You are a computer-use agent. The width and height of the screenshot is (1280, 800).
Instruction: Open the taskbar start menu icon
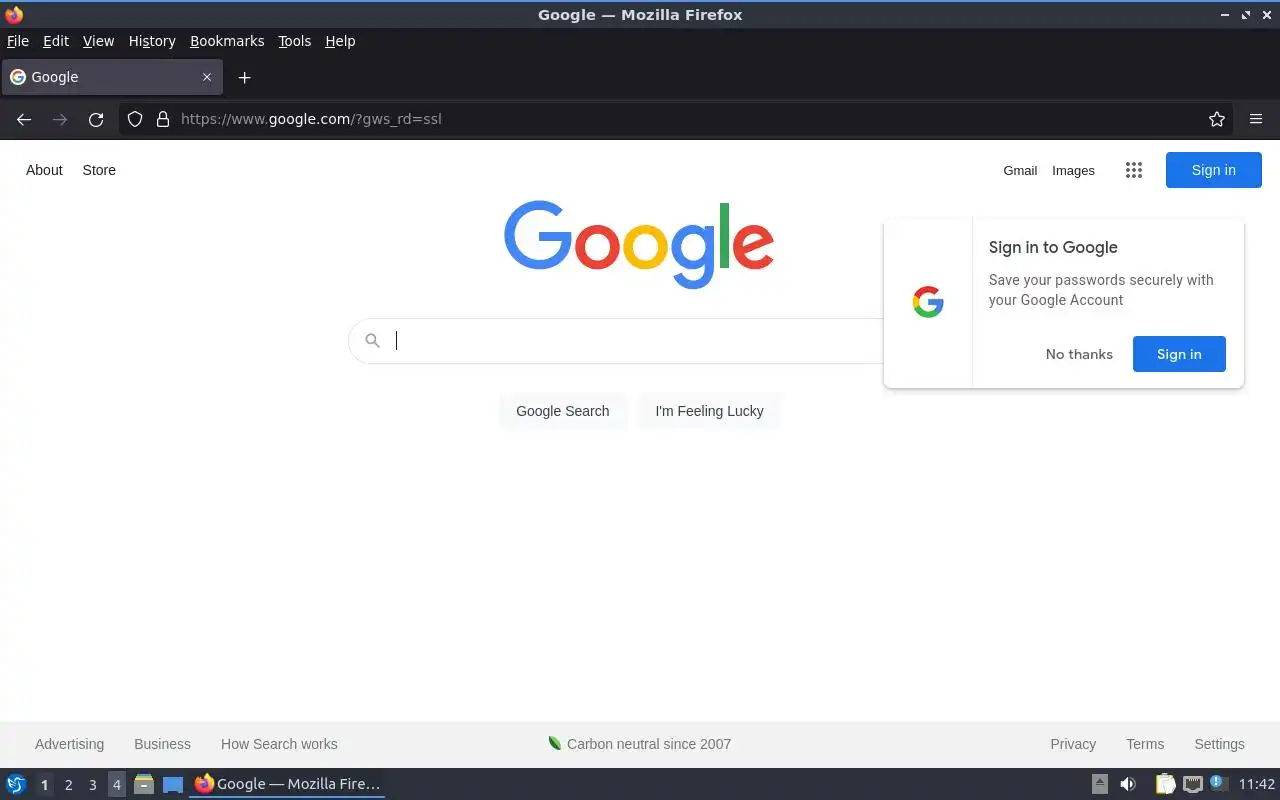click(16, 784)
